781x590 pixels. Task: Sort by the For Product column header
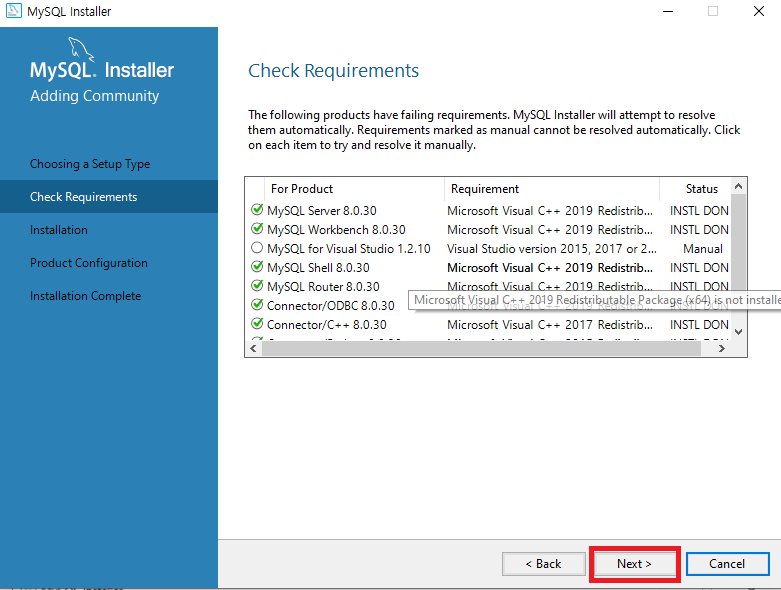click(x=354, y=189)
